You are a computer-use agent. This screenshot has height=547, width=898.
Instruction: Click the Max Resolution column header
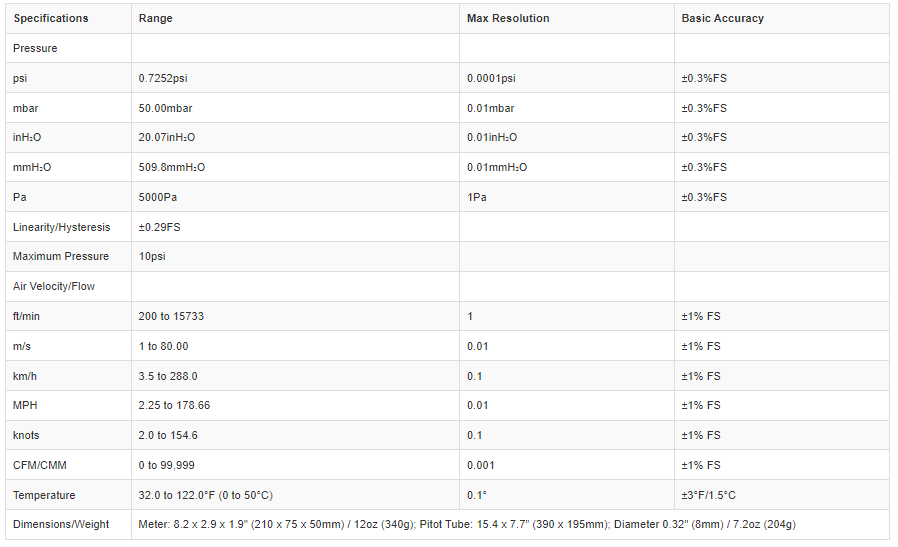(x=508, y=18)
